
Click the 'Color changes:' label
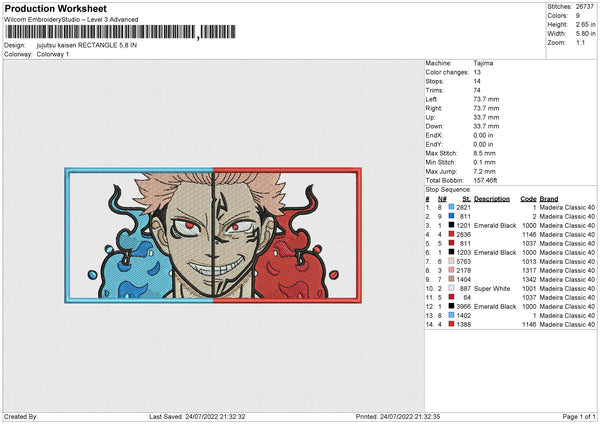[x=447, y=72]
